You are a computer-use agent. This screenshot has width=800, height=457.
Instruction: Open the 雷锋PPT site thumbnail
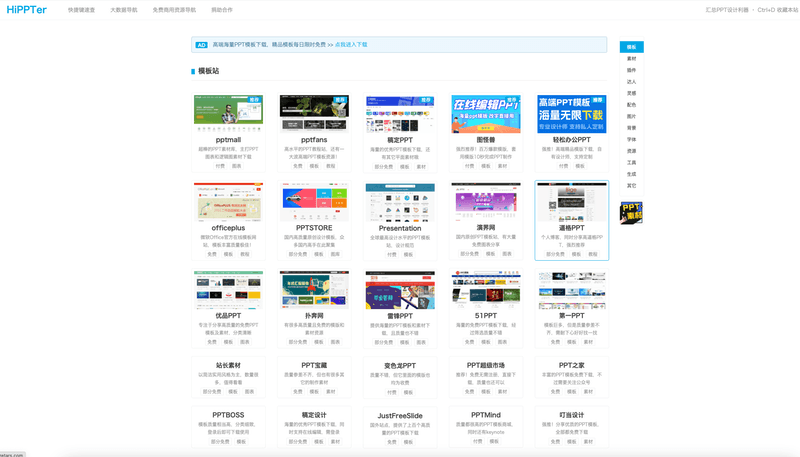[400, 290]
